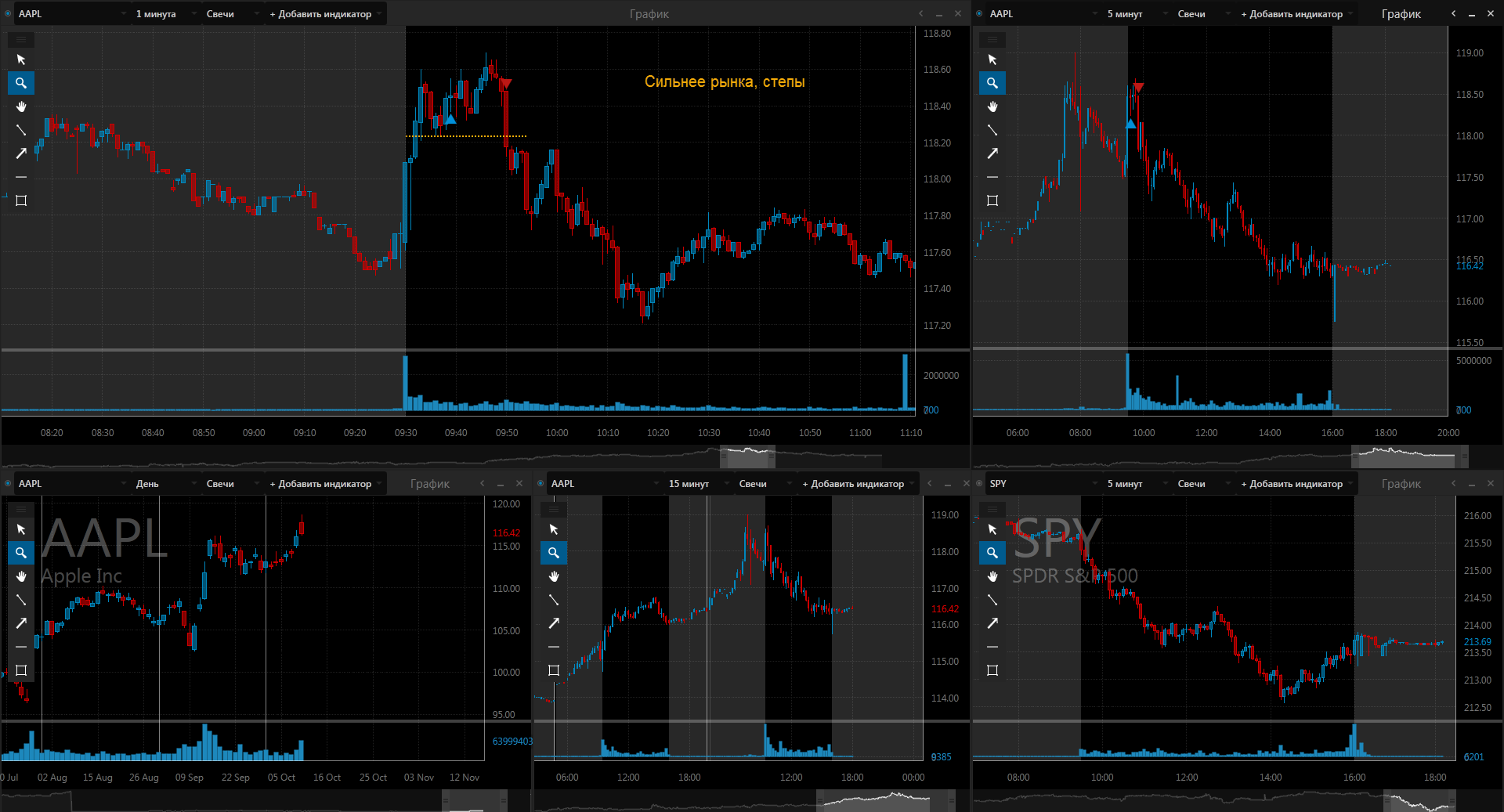Image resolution: width=1504 pixels, height=812 pixels.
Task: Click График title of AAPL День panel
Action: pos(430,484)
